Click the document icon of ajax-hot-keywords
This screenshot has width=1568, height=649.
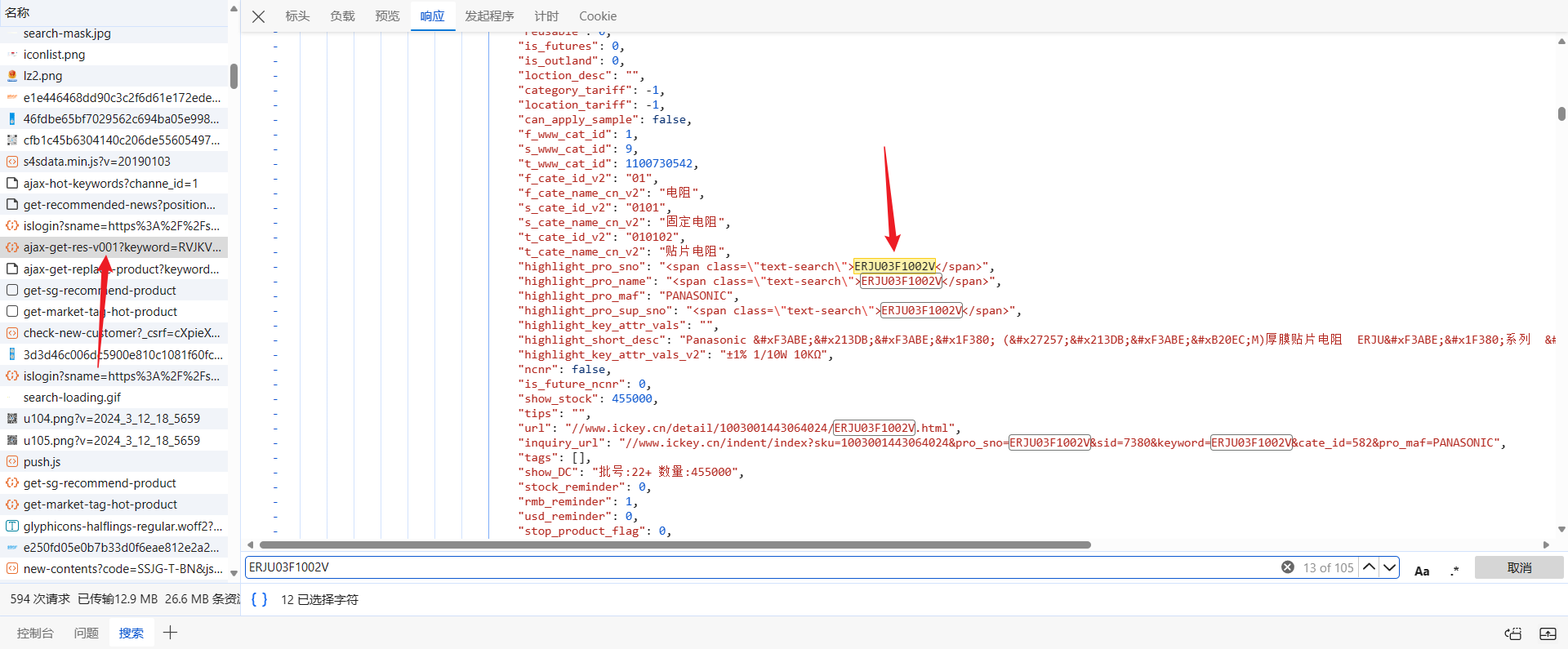12,184
